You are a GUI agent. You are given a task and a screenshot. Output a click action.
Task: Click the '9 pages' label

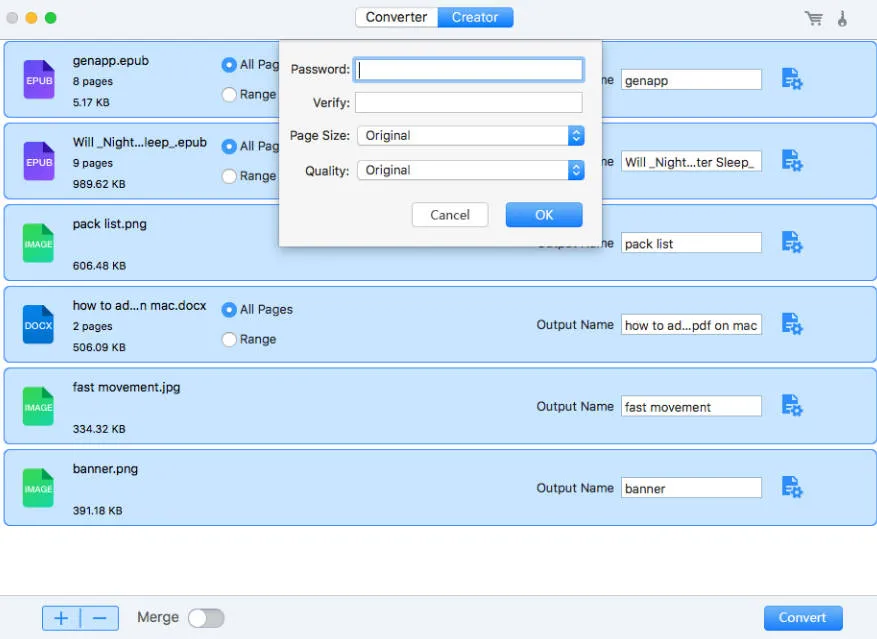(x=92, y=163)
